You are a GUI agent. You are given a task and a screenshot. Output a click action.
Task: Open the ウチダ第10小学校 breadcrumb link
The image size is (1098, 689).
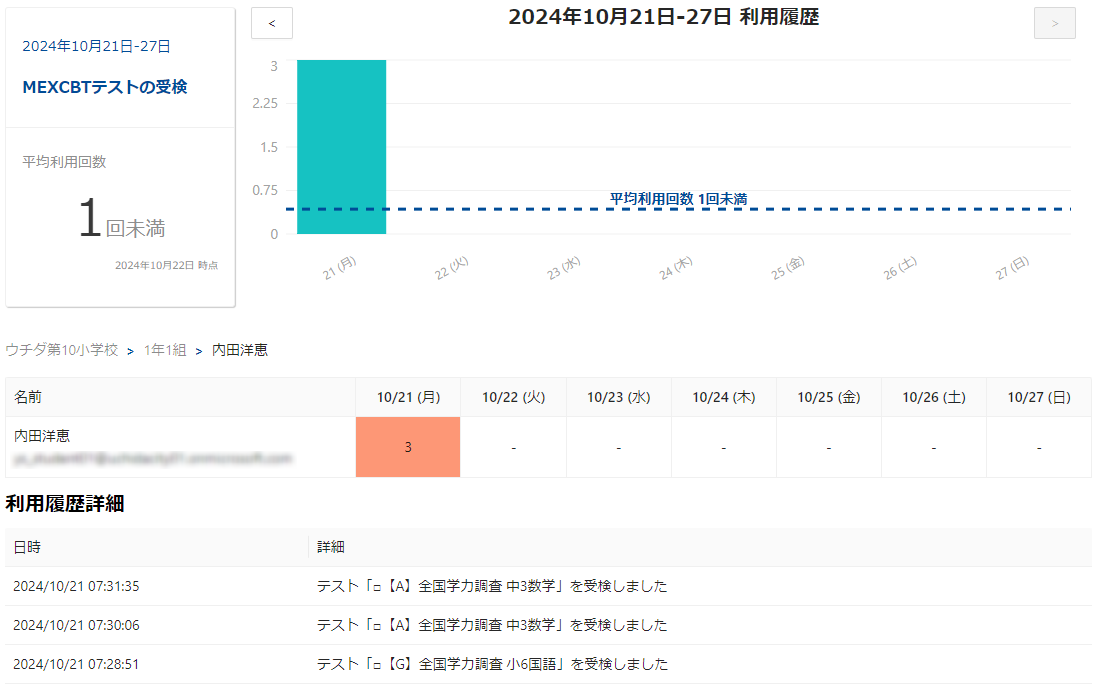pyautogui.click(x=62, y=350)
